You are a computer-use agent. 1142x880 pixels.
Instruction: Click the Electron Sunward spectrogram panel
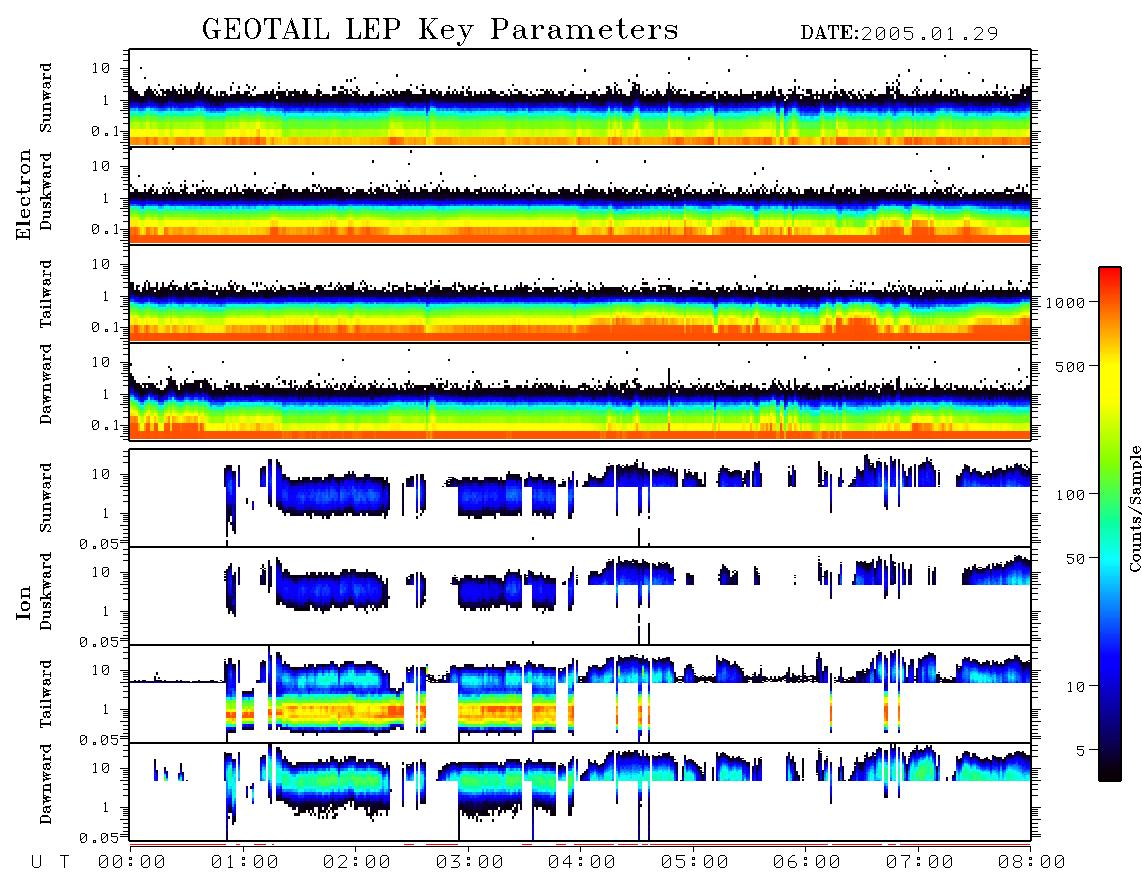click(x=580, y=98)
